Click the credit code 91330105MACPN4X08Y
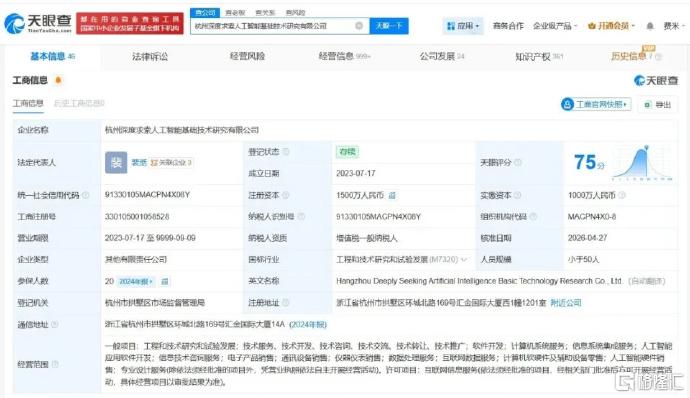Screen dimensions: 690x398 pos(147,195)
